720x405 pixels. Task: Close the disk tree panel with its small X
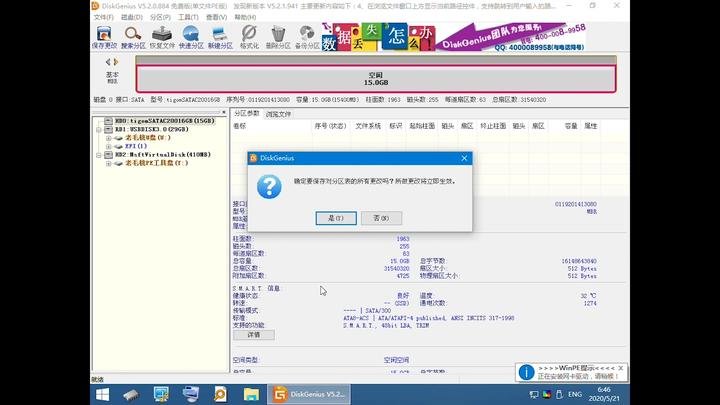(x=224, y=112)
